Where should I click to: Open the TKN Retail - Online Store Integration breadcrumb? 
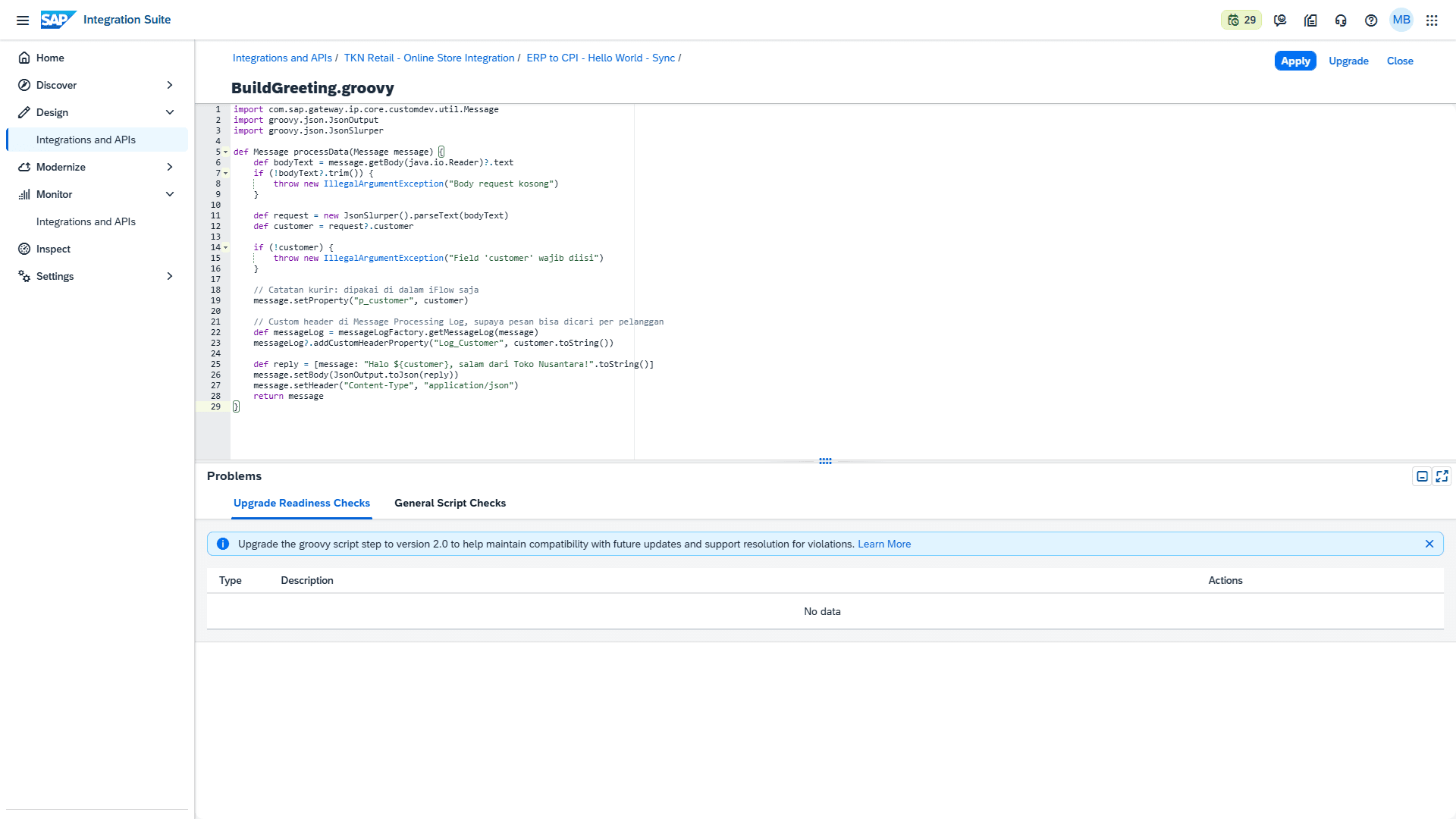429,58
